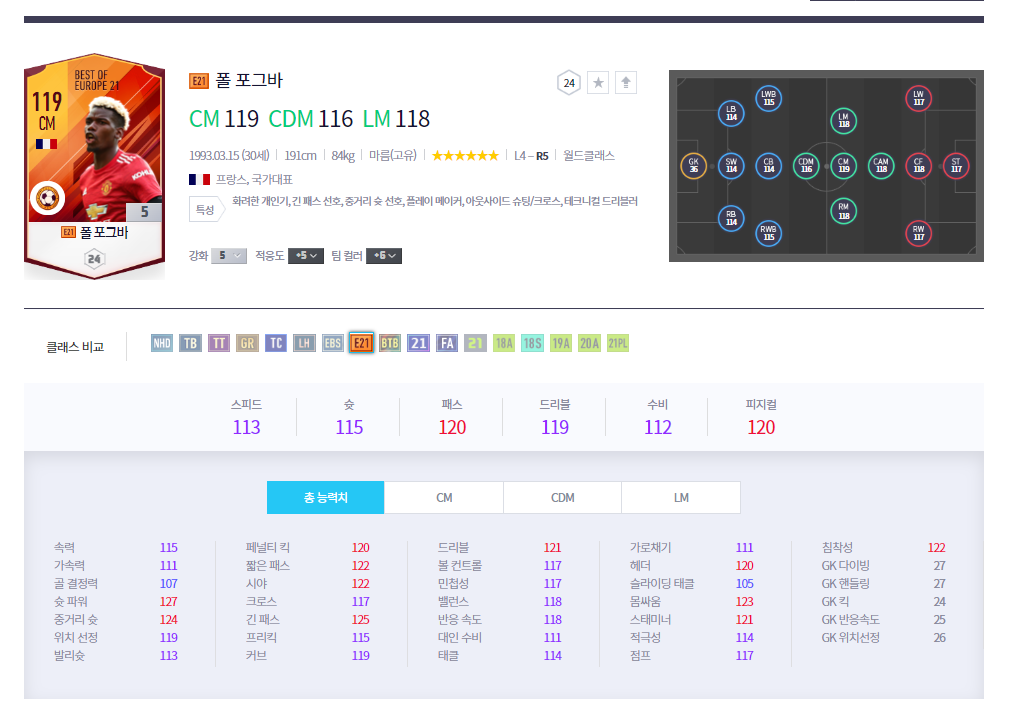Click the 클래스 비교 label
Screen dimensions: 1009x719
pos(75,347)
